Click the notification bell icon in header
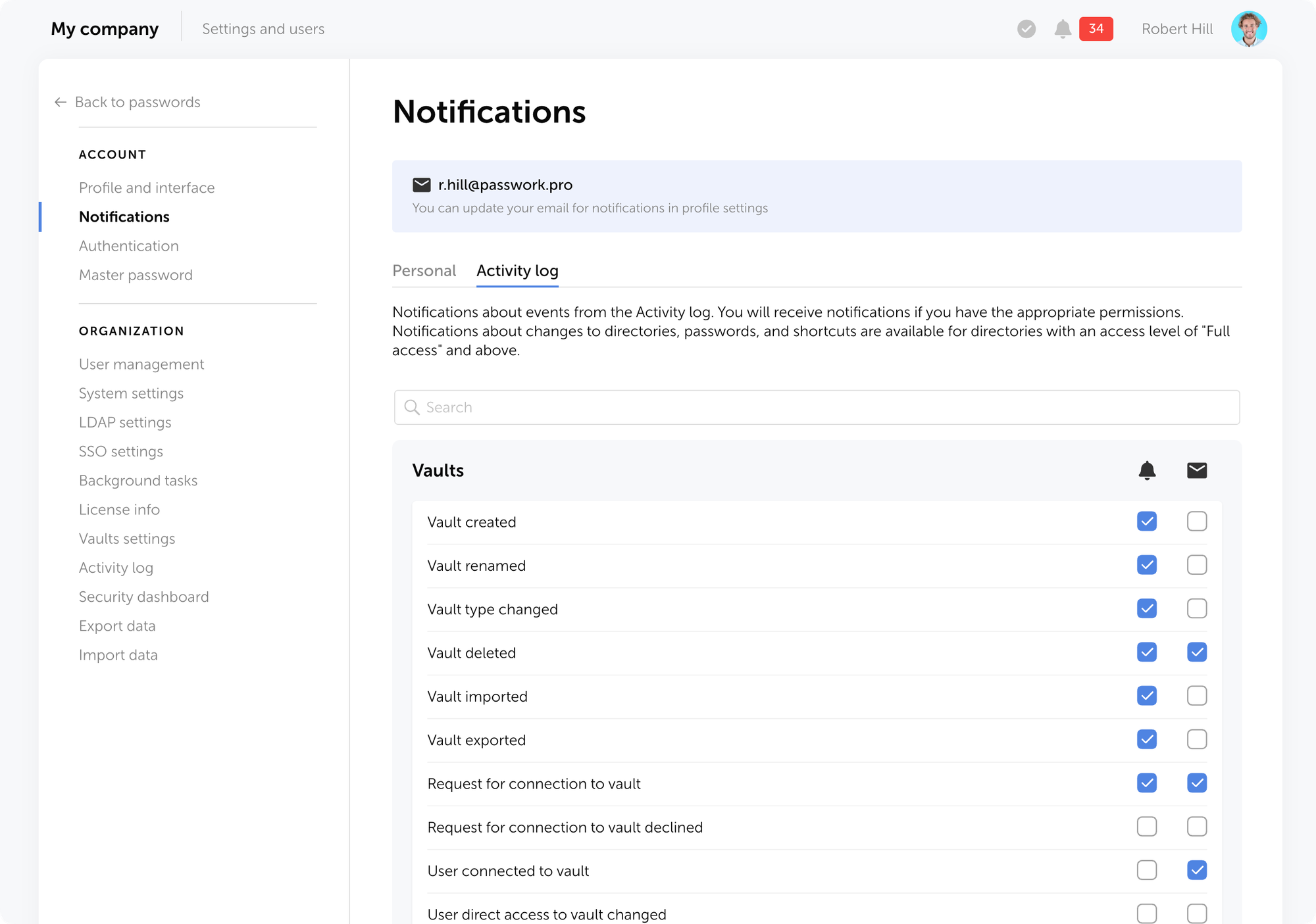This screenshot has height=924, width=1316. (x=1062, y=29)
